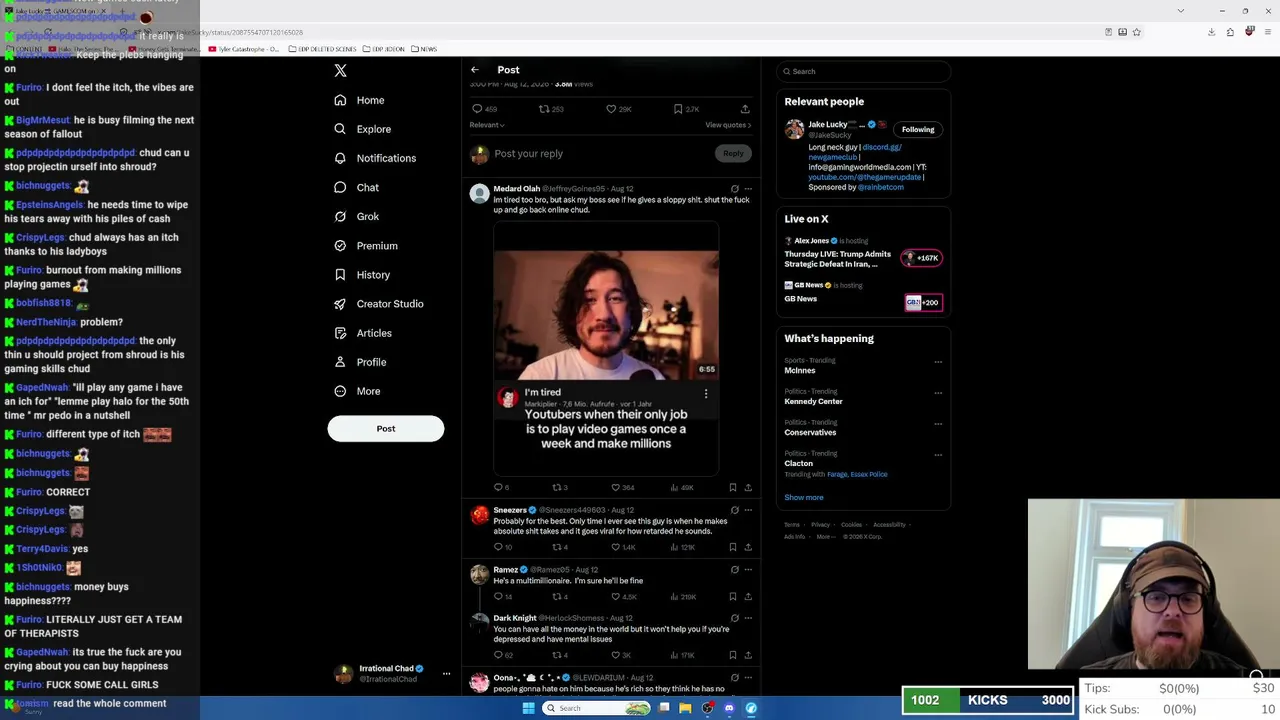Open the @rainbetcom mention link

point(881,187)
